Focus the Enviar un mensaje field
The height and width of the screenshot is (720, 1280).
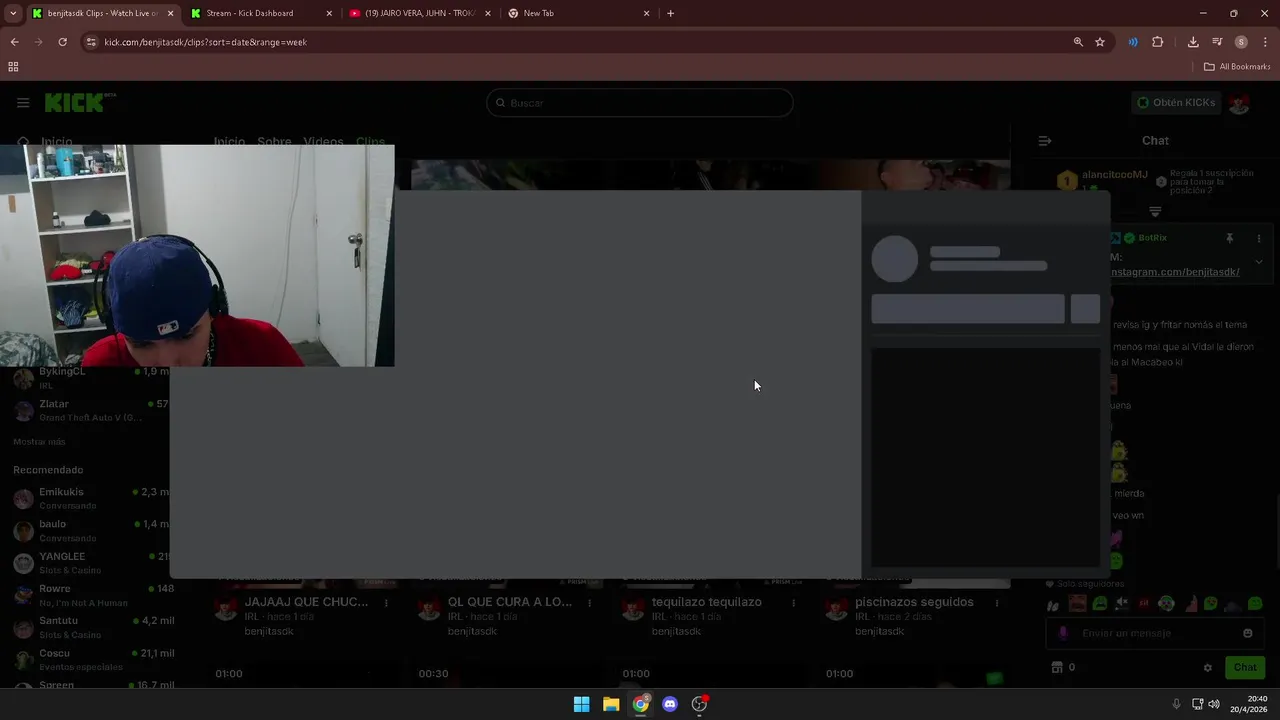tap(1155, 633)
